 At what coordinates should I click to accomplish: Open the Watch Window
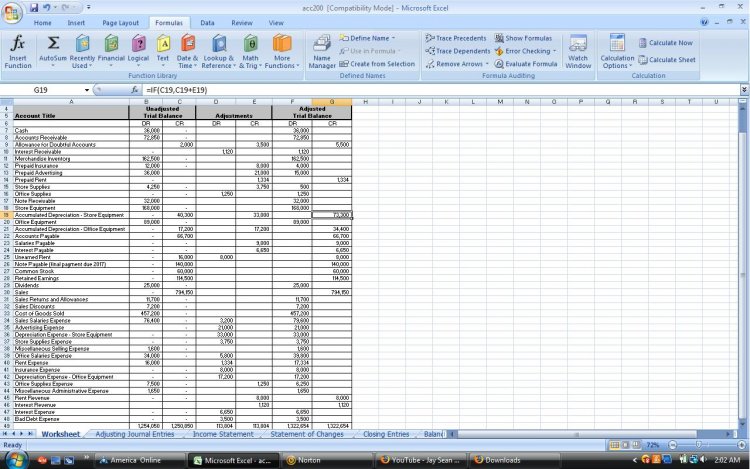[x=578, y=50]
